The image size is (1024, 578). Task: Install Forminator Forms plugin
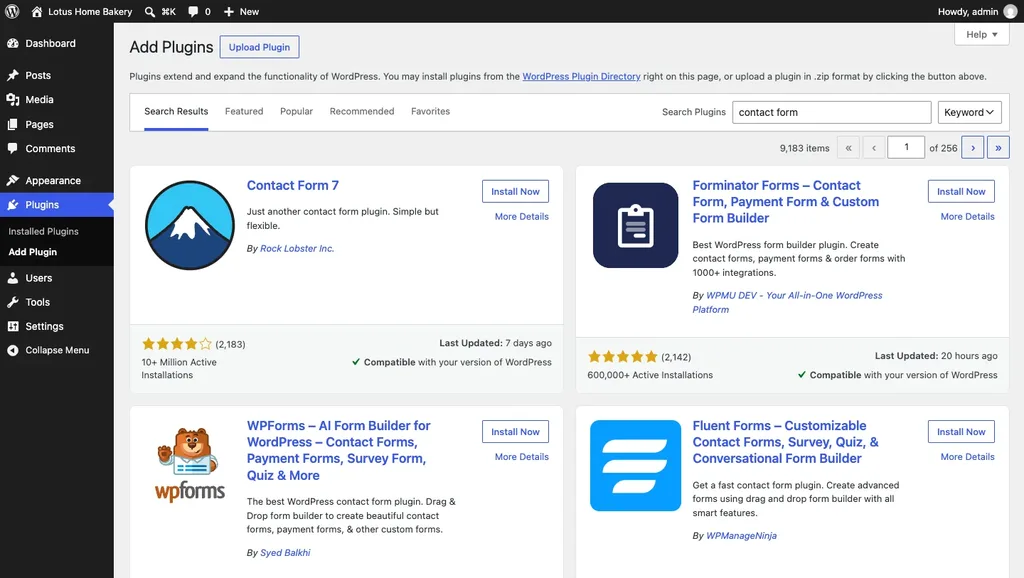coord(961,191)
